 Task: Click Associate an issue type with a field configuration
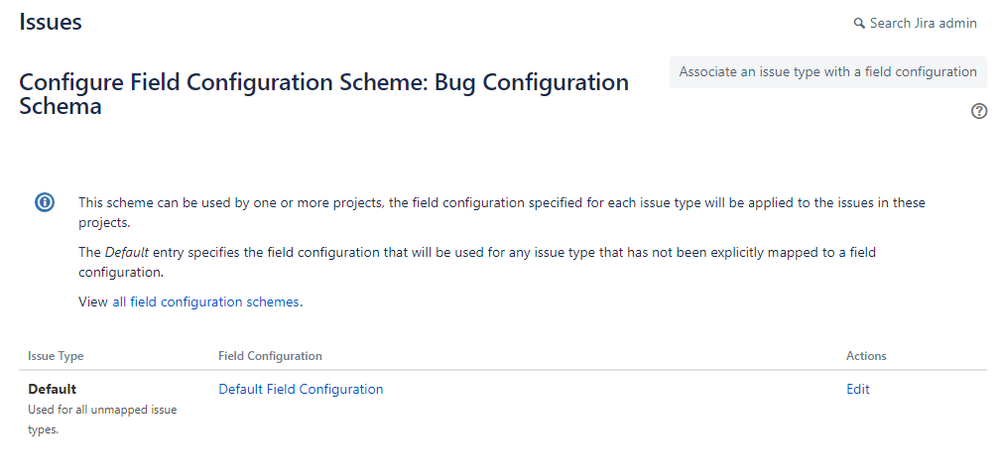[x=828, y=72]
